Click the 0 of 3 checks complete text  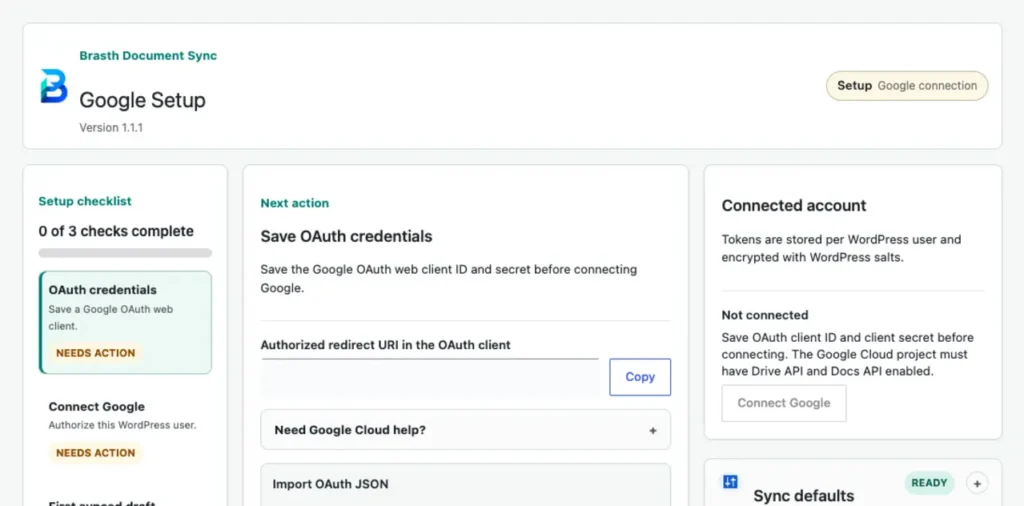pyautogui.click(x=116, y=231)
